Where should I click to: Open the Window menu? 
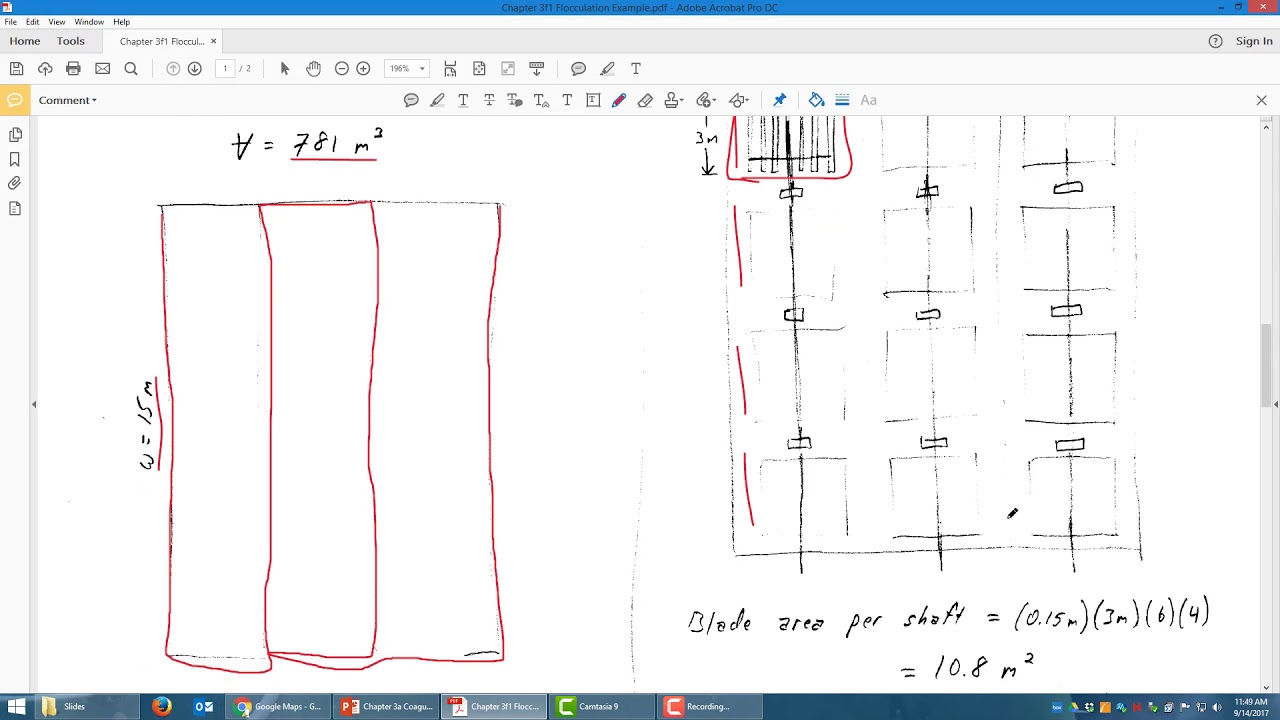coord(89,22)
